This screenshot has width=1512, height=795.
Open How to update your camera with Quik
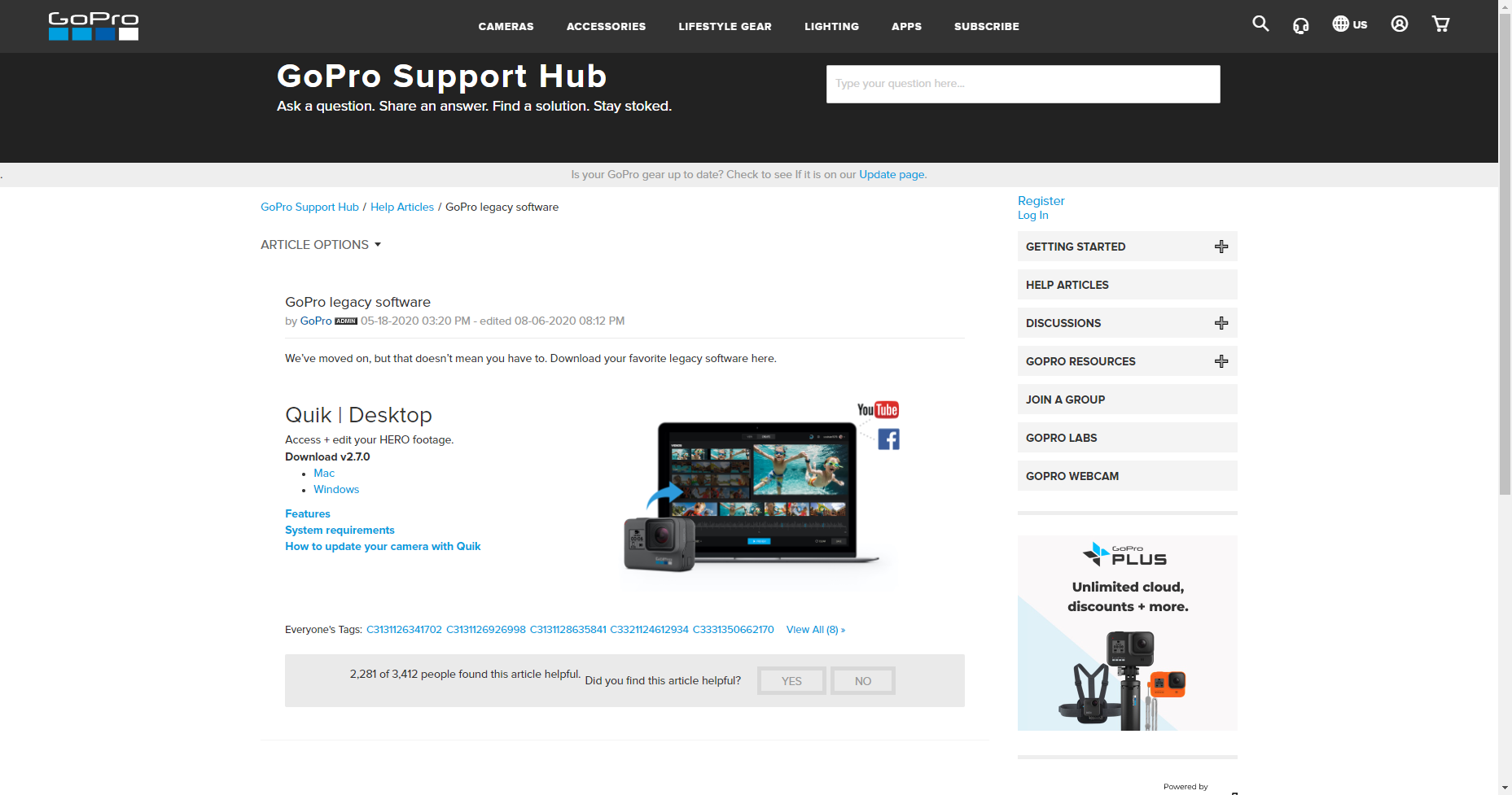pyautogui.click(x=383, y=547)
